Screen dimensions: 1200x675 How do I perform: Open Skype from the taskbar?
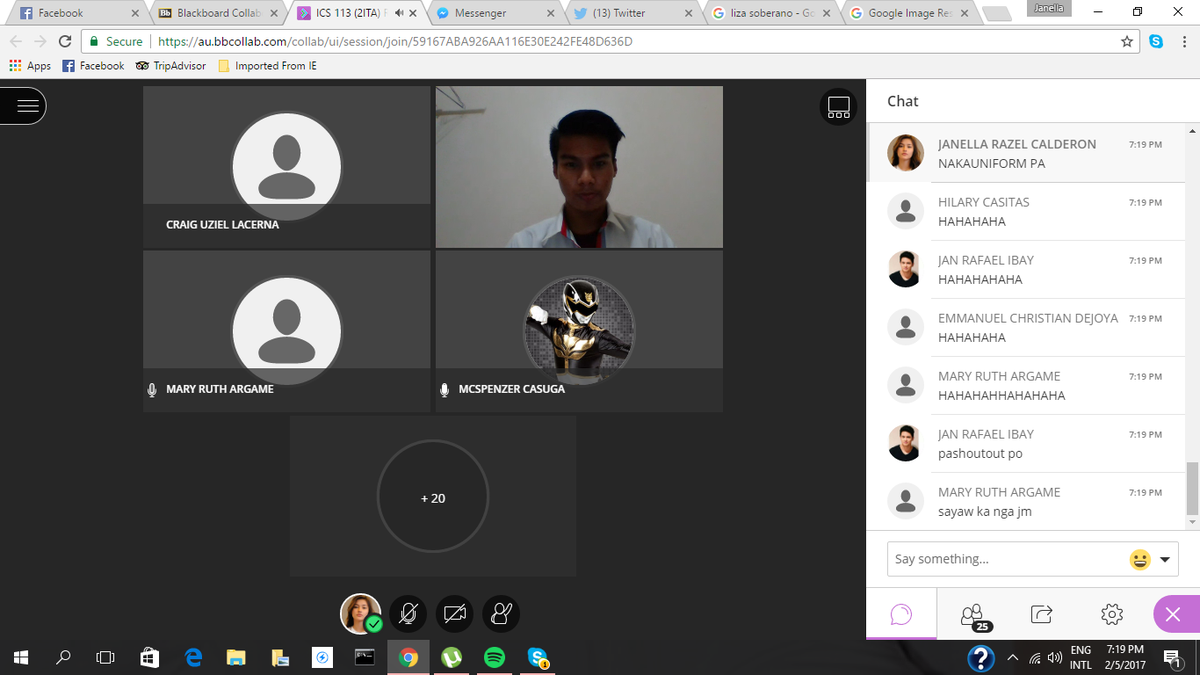(538, 658)
